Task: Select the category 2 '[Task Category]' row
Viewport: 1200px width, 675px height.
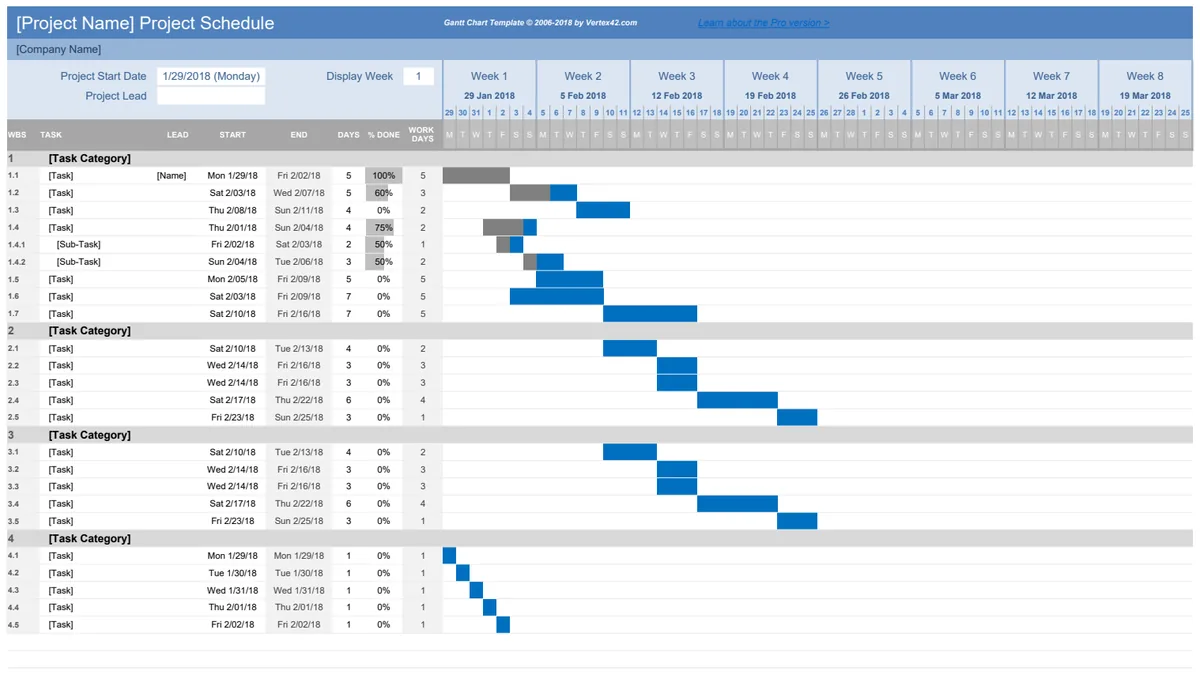Action: coord(600,331)
